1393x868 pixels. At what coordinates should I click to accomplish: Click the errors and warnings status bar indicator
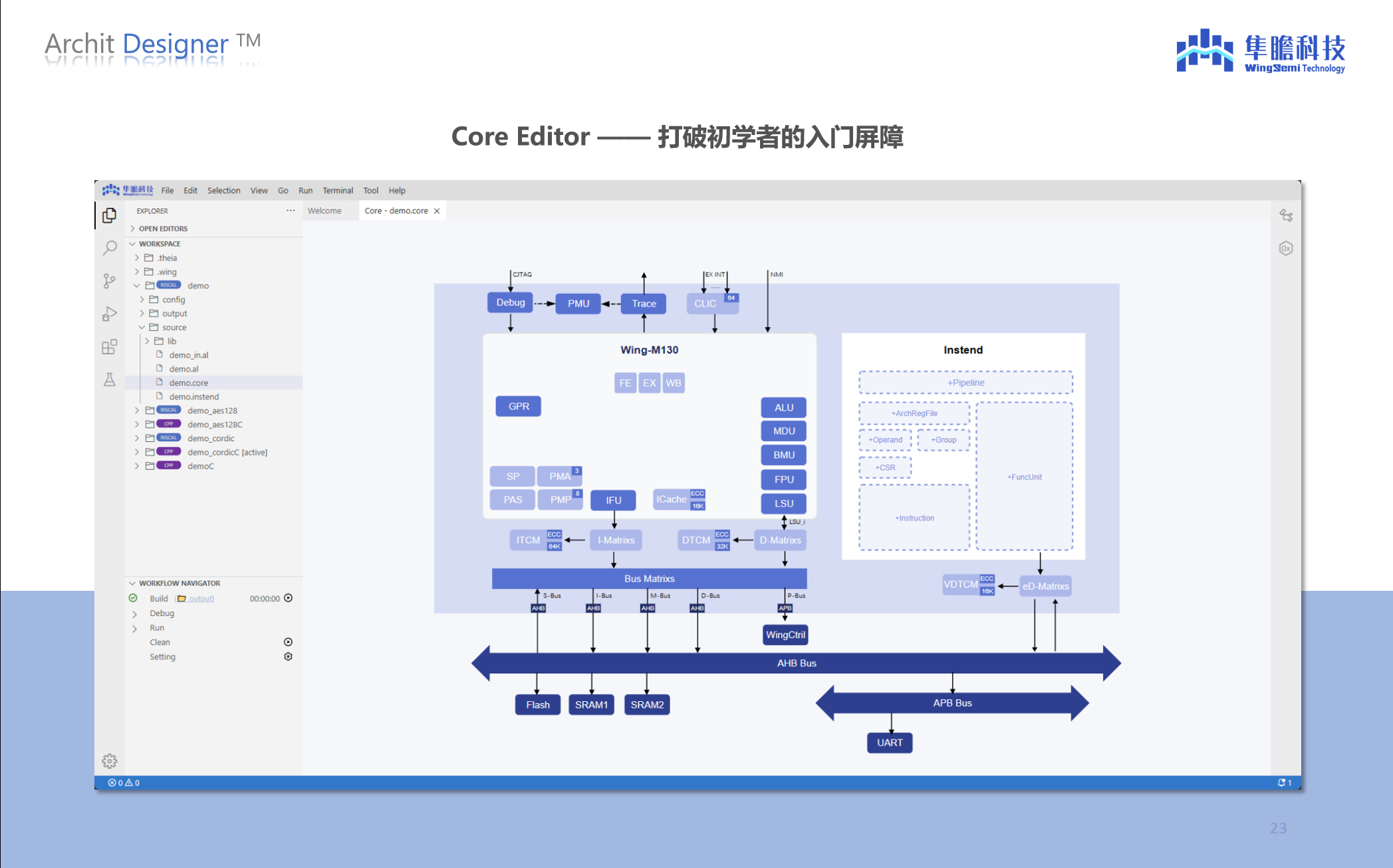pyautogui.click(x=124, y=783)
